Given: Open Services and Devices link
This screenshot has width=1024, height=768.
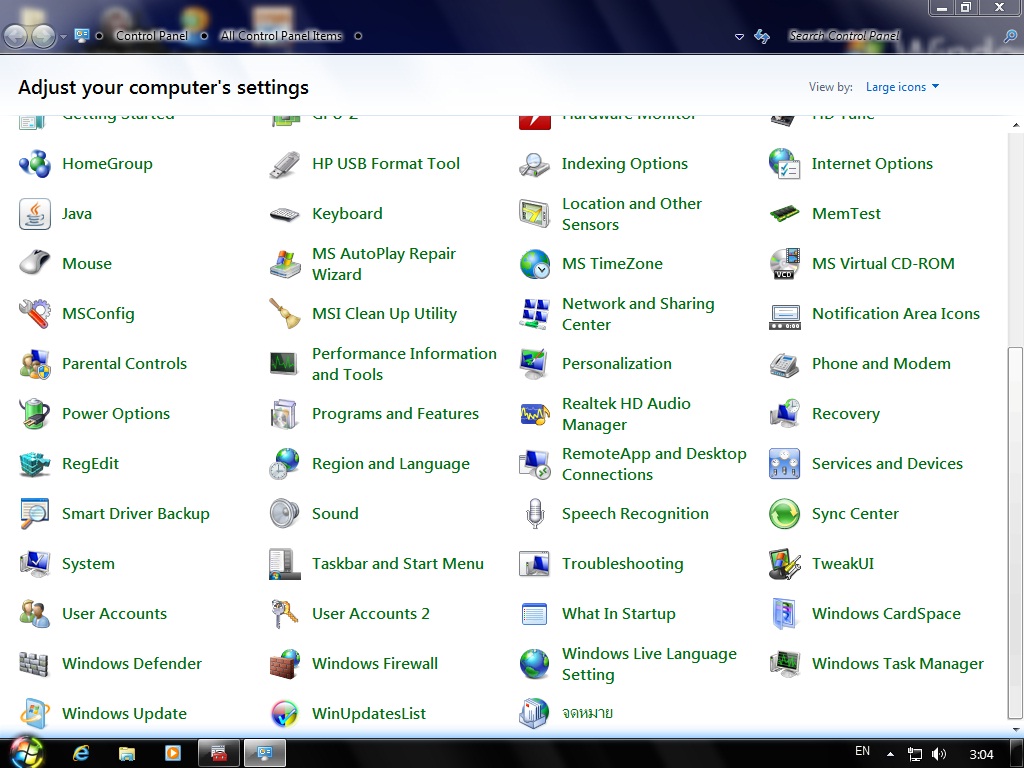Looking at the screenshot, I should pyautogui.click(x=887, y=464).
